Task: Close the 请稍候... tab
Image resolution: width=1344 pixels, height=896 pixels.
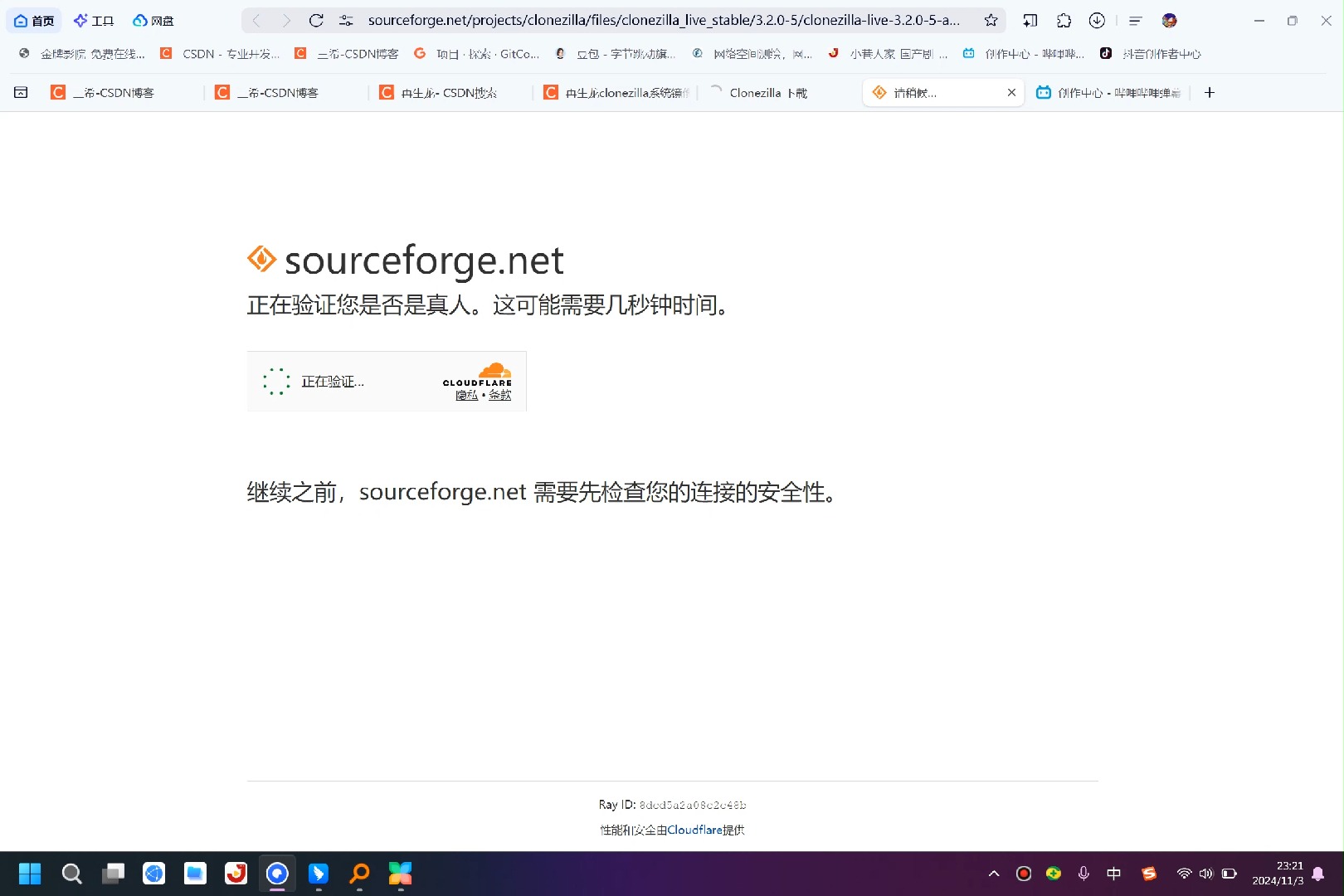Action: [1011, 93]
